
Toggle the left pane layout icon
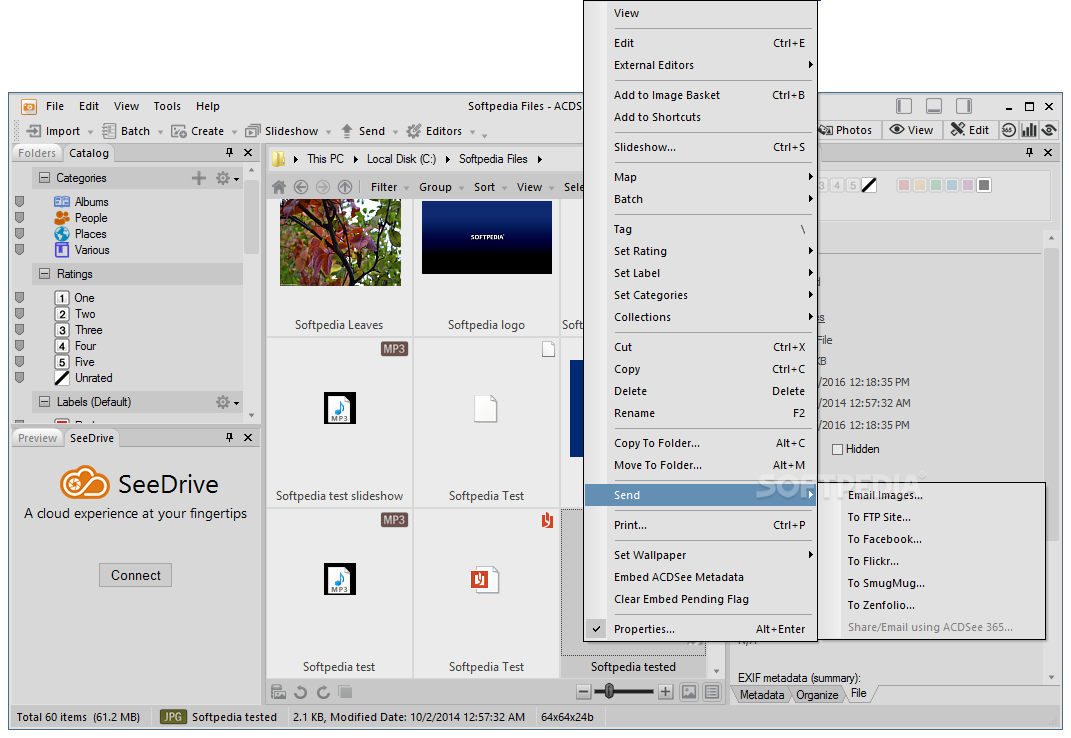click(904, 106)
